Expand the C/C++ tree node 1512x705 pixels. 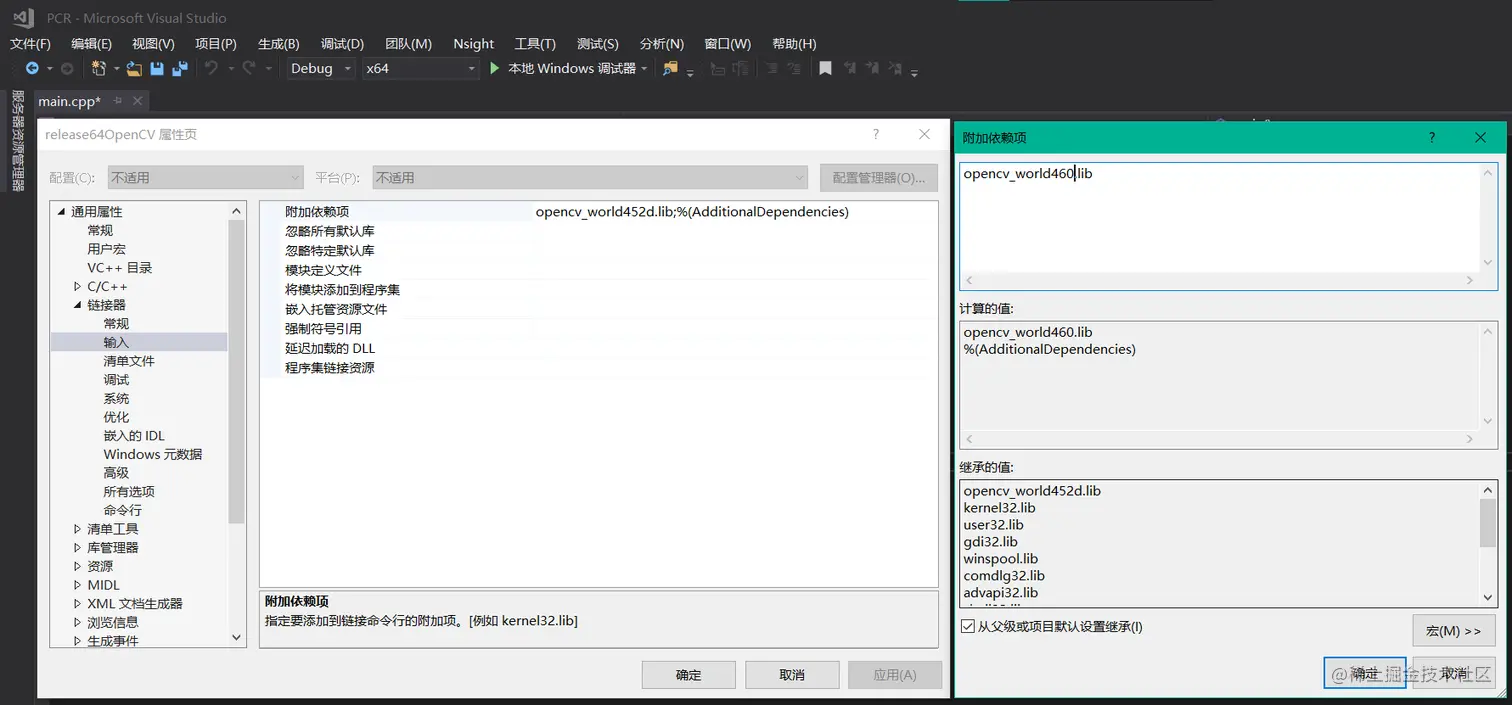pos(77,286)
